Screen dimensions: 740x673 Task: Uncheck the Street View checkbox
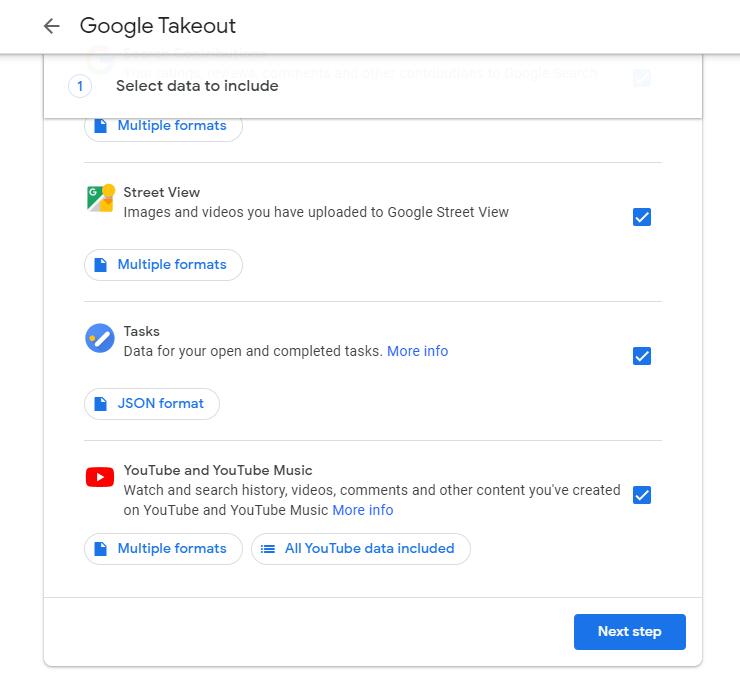click(x=641, y=217)
